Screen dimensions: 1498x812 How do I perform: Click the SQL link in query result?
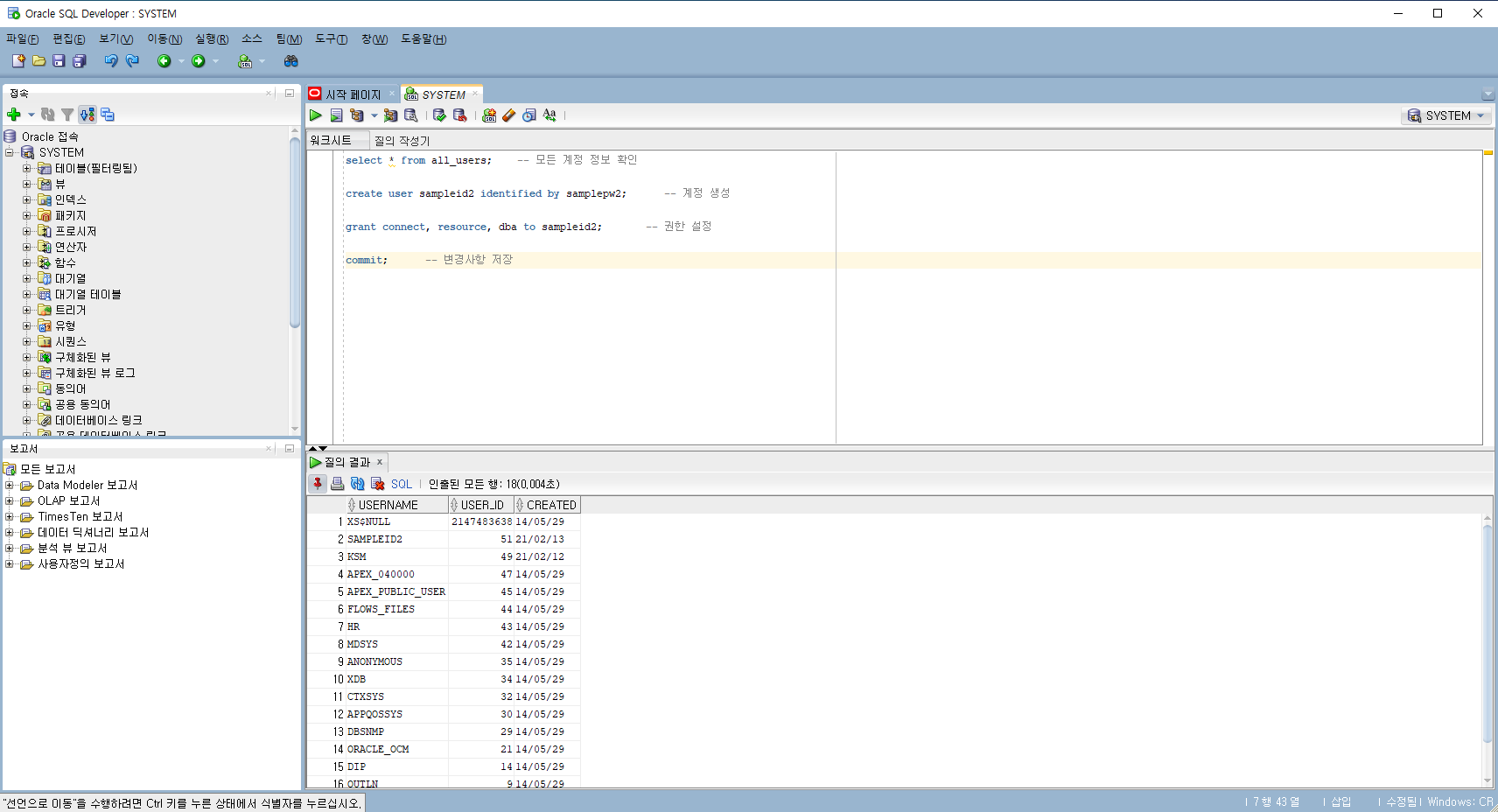pos(402,484)
